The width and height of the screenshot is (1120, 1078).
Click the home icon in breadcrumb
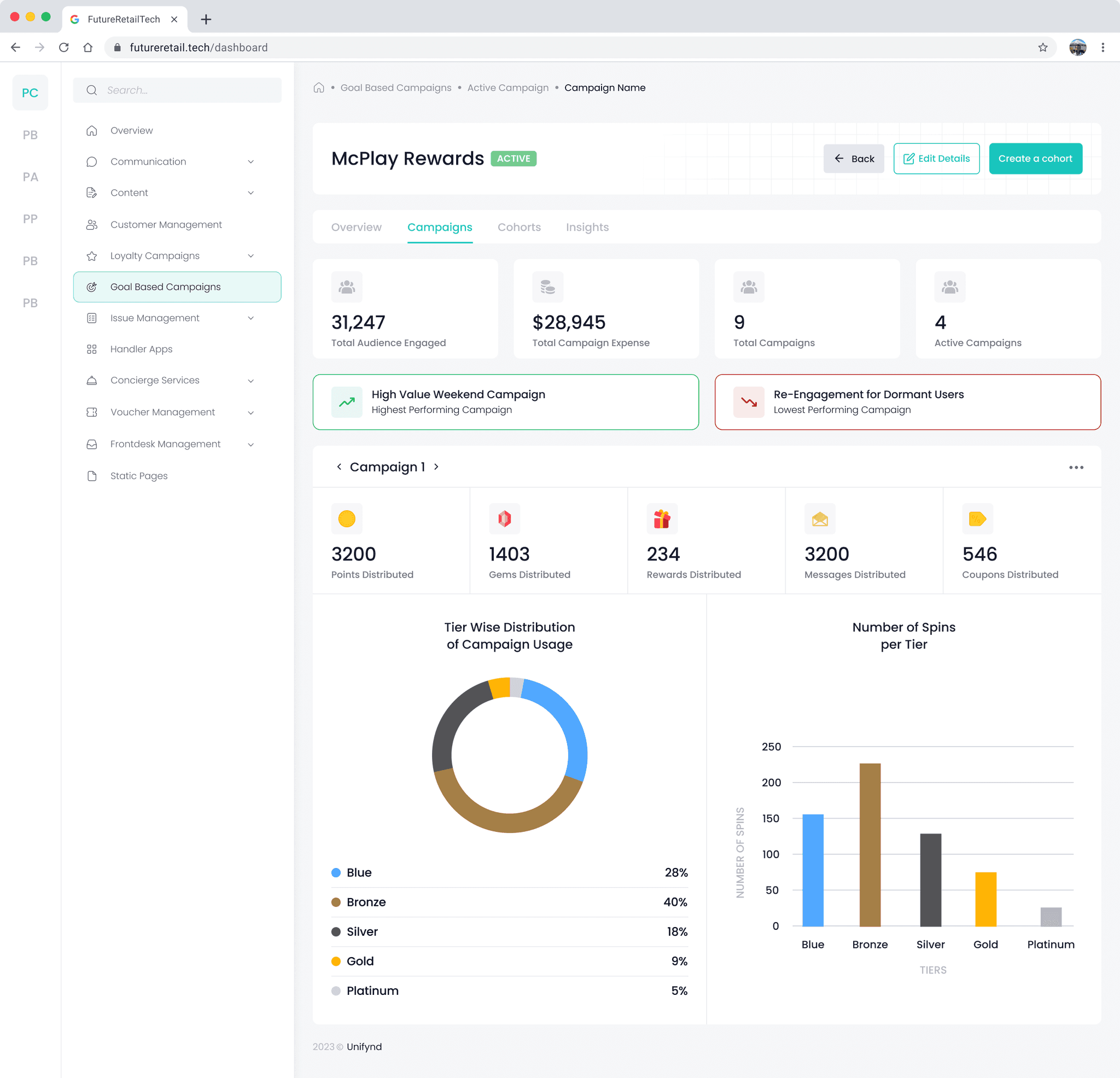[x=319, y=88]
